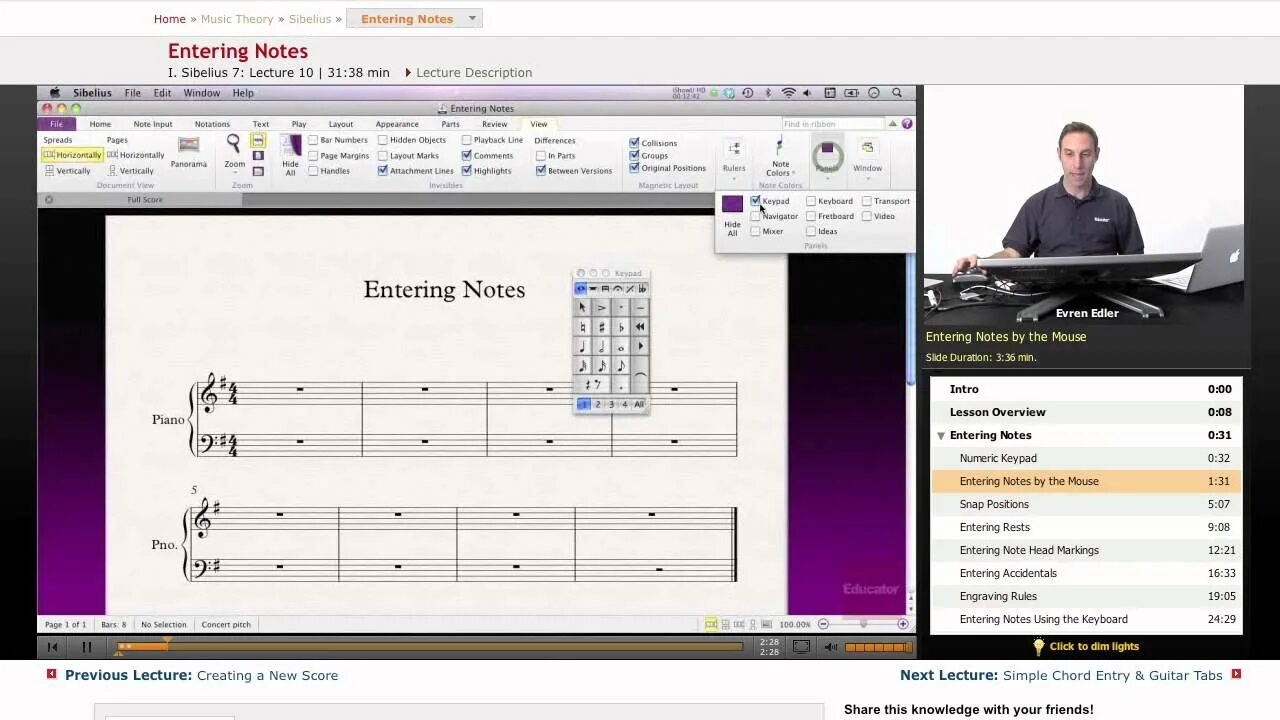Check the Transport panel checkbox
The height and width of the screenshot is (720, 1280).
coord(866,201)
